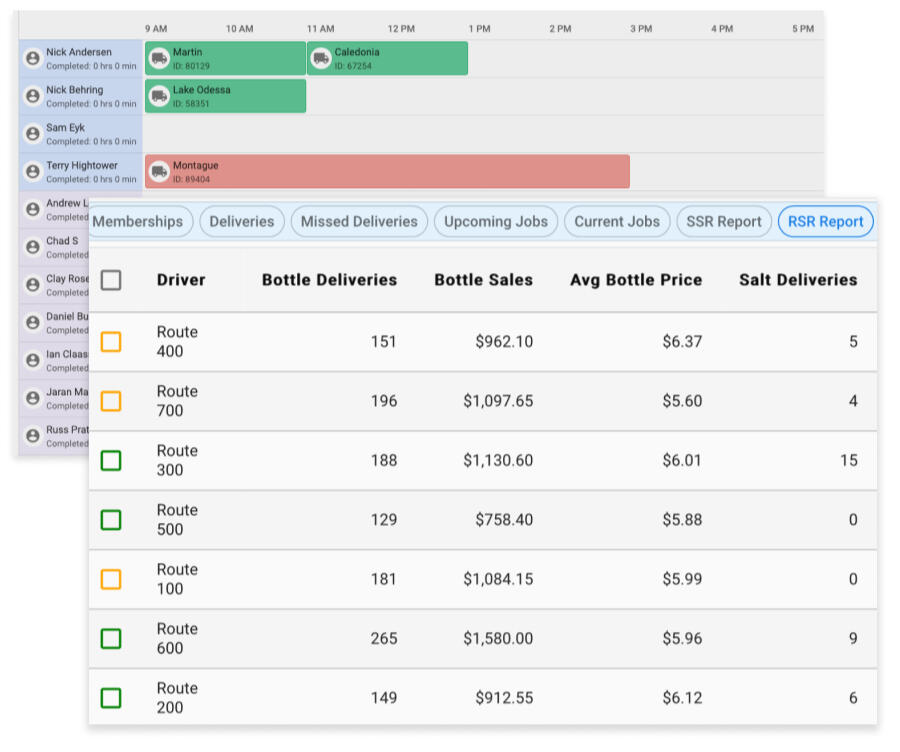900x752 pixels.
Task: Select the Route 600 row checkbox
Action: pyautogui.click(x=111, y=639)
